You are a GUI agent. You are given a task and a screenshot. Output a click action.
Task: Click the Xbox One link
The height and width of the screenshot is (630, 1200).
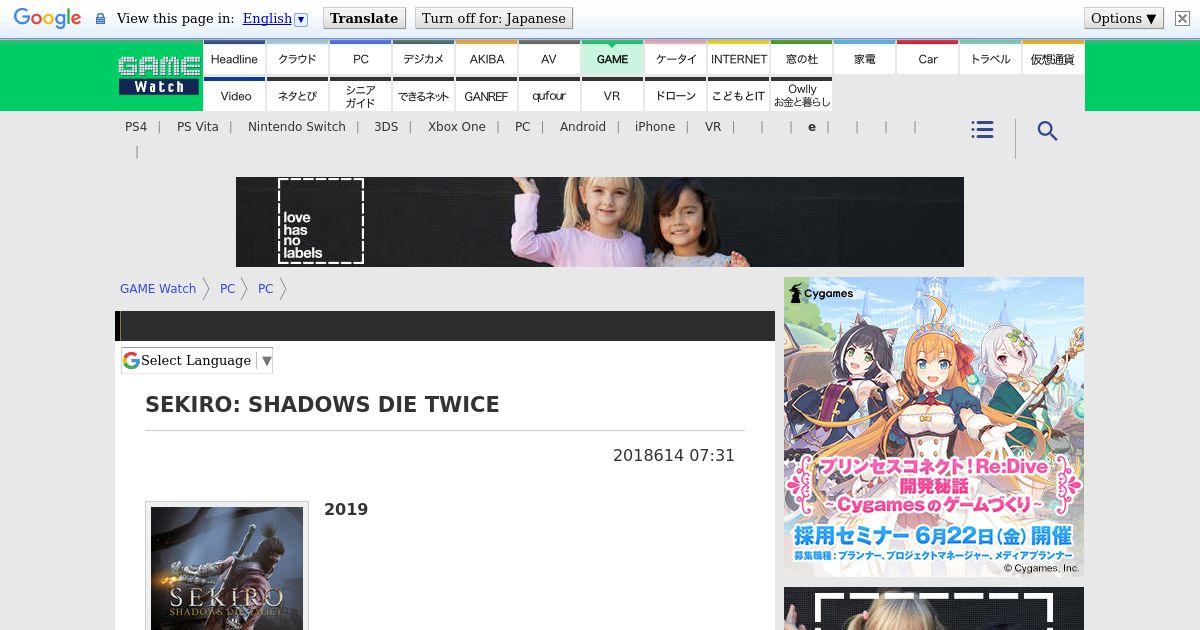coord(456,127)
